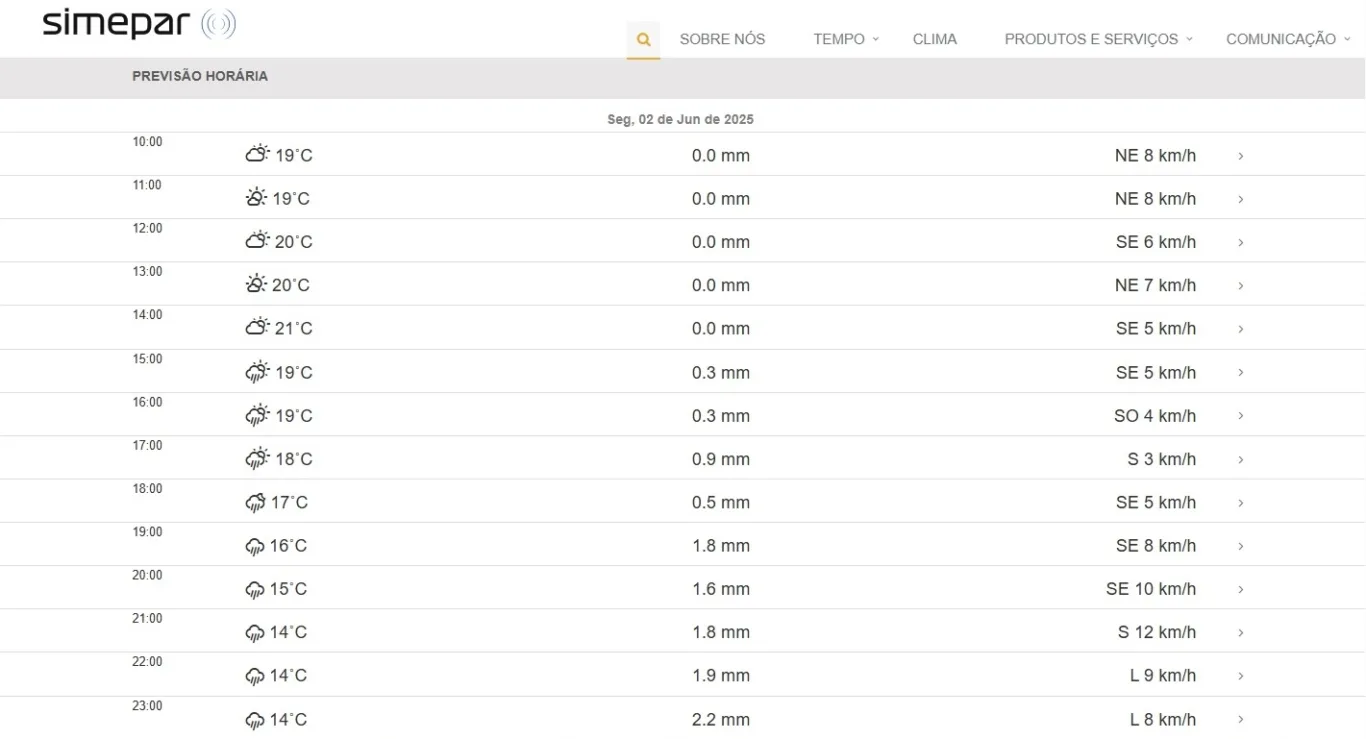The height and width of the screenshot is (739, 1366).
Task: Click the rain cloud icon for 23:00
Action: (255, 720)
